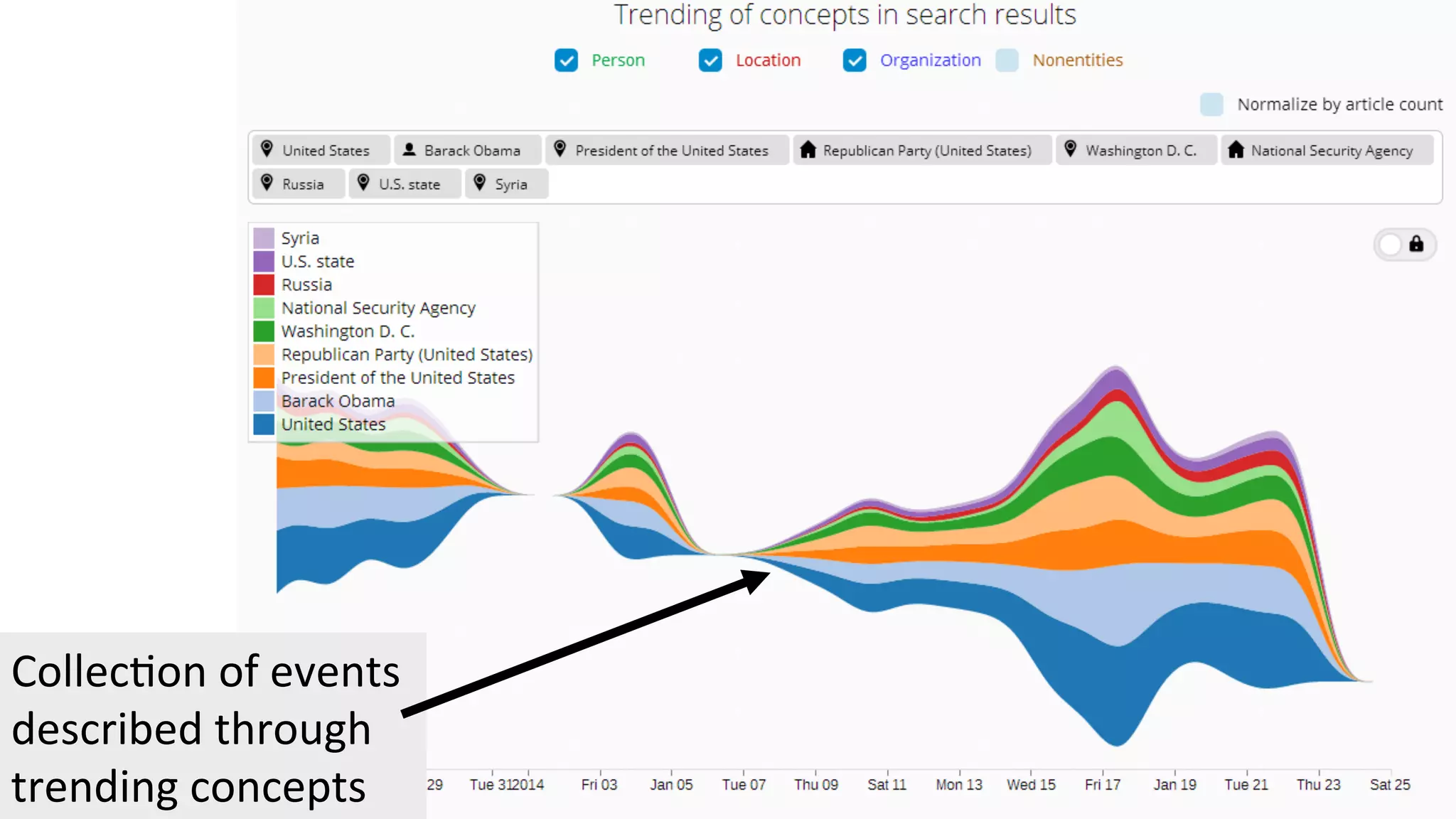Click the Russia location pin icon
This screenshot has height=819, width=1456.
pyautogui.click(x=267, y=183)
